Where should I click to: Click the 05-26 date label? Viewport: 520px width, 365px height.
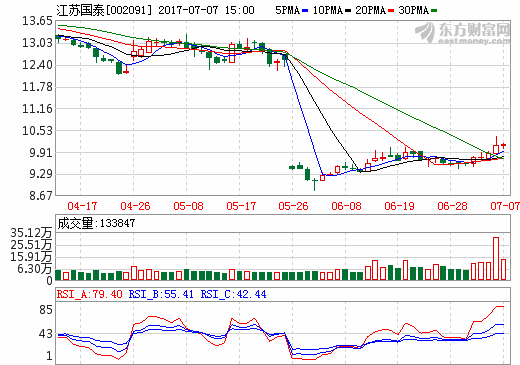click(x=293, y=206)
